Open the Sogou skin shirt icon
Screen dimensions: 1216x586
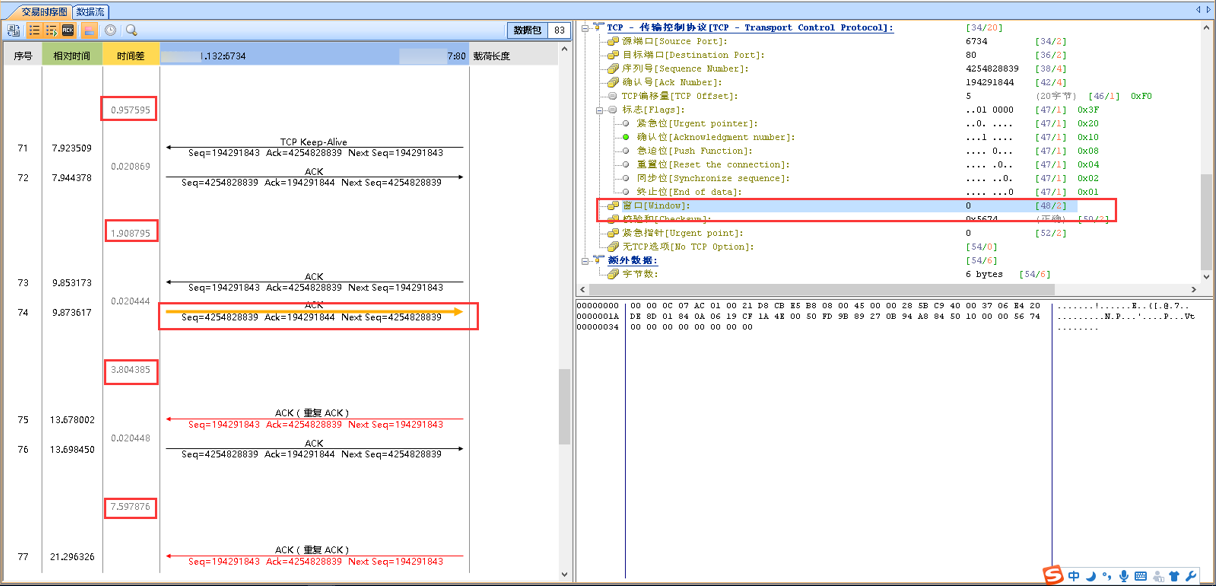click(x=1174, y=576)
